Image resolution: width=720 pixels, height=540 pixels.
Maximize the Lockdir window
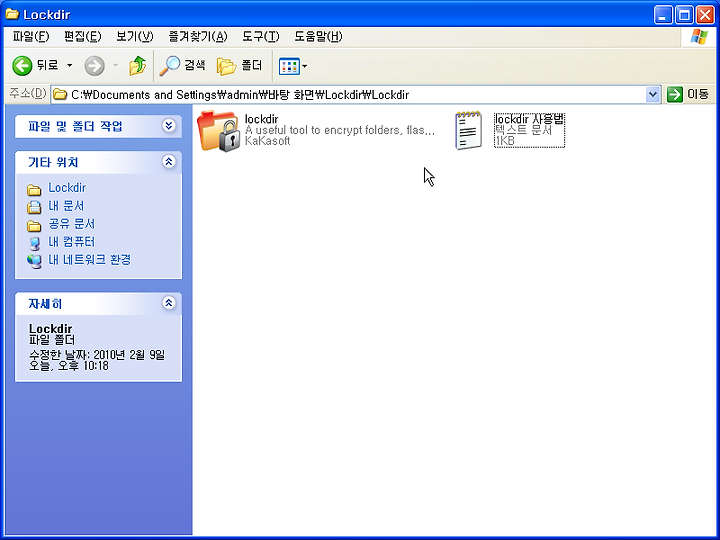tap(684, 15)
